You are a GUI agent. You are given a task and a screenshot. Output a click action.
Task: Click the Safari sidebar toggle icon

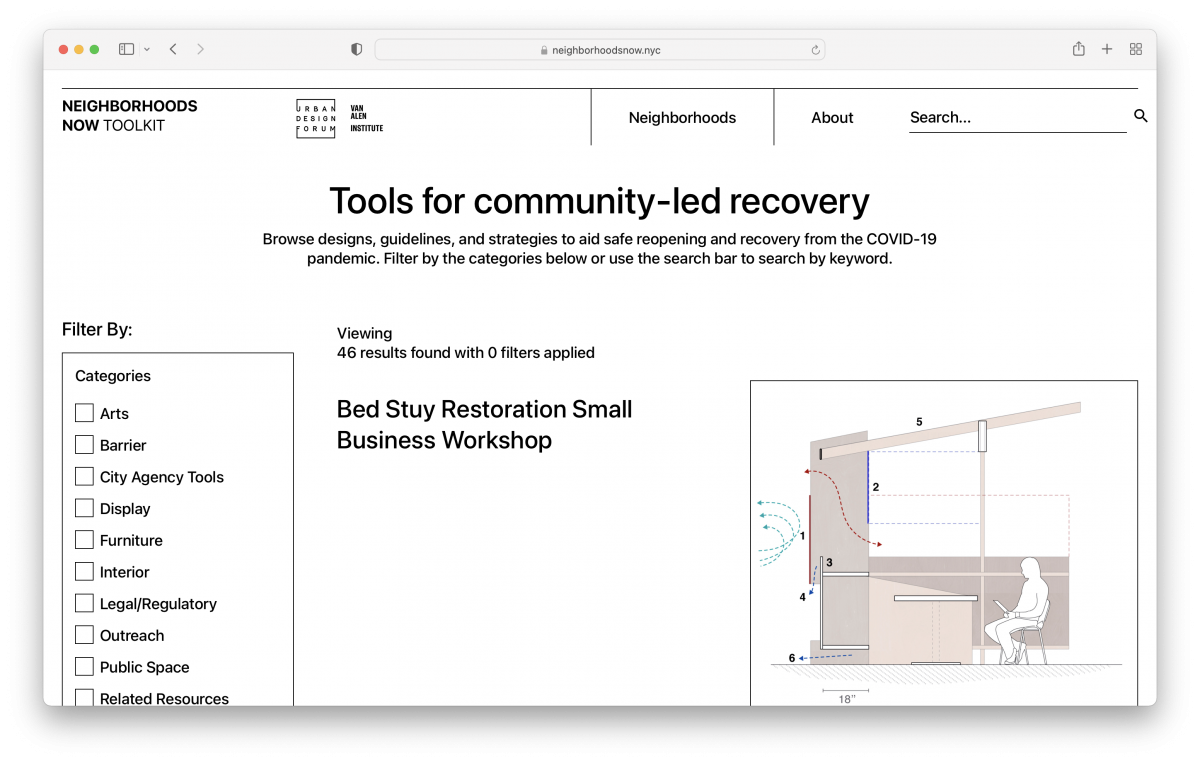126,49
